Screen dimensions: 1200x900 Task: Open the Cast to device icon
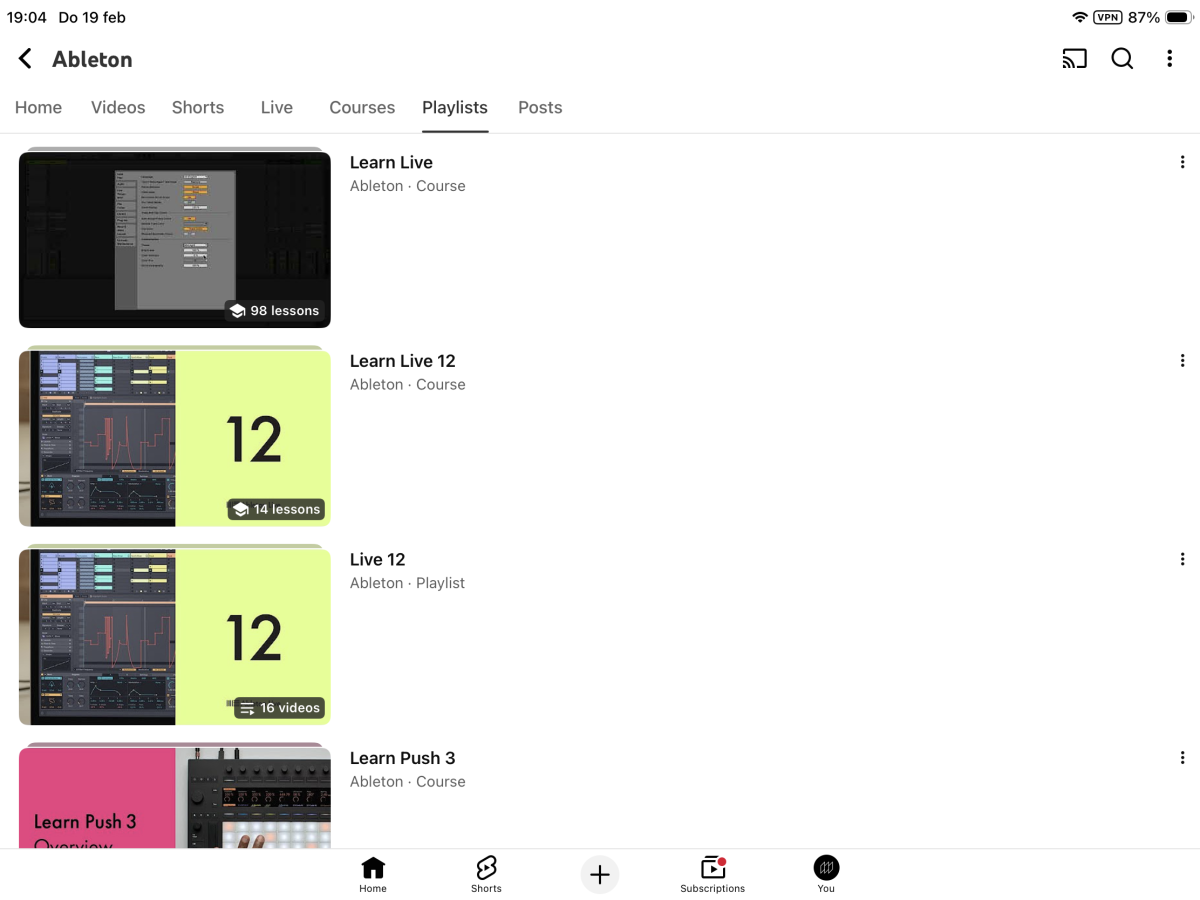coord(1074,59)
